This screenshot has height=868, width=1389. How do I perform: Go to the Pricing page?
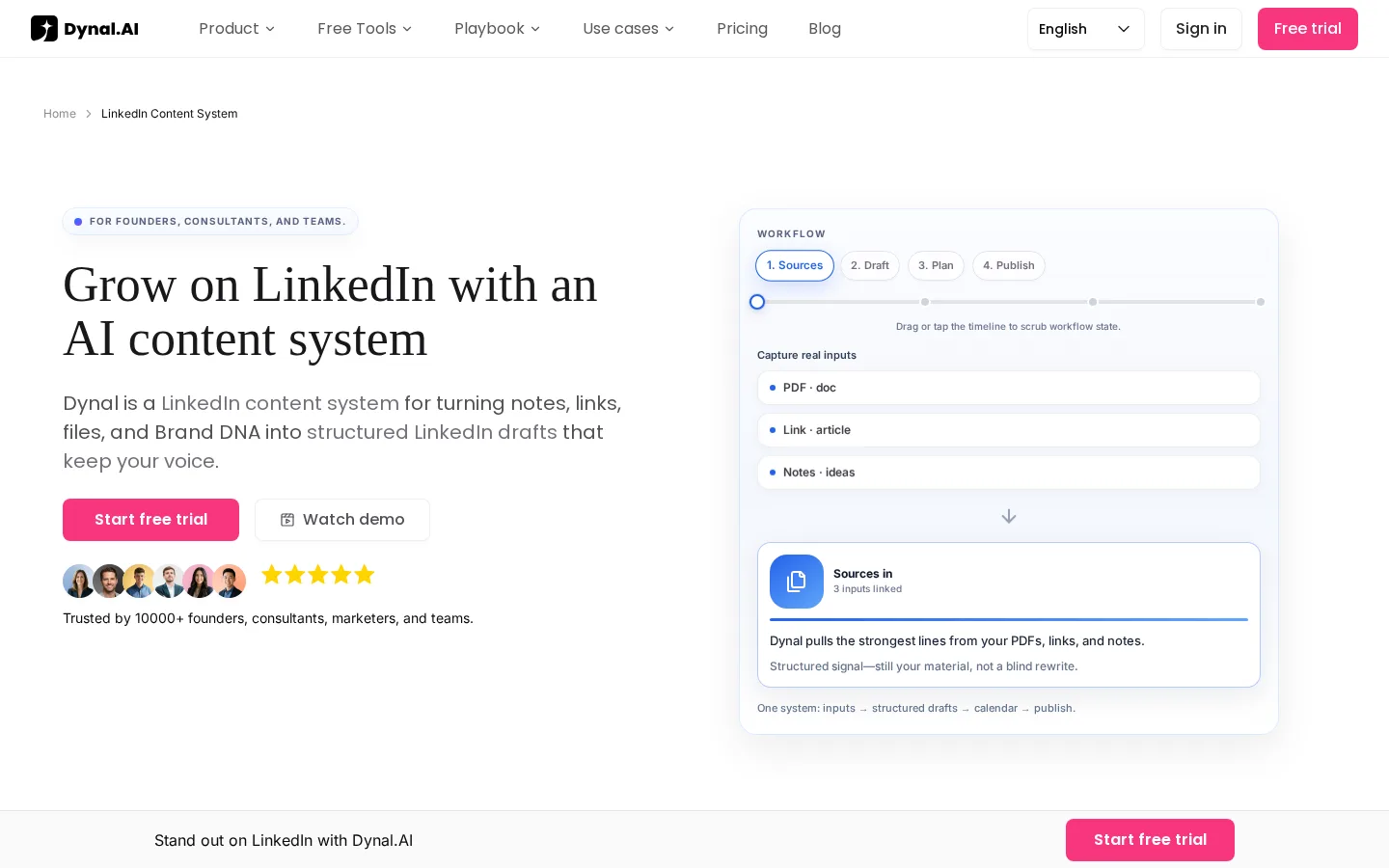pyautogui.click(x=742, y=29)
